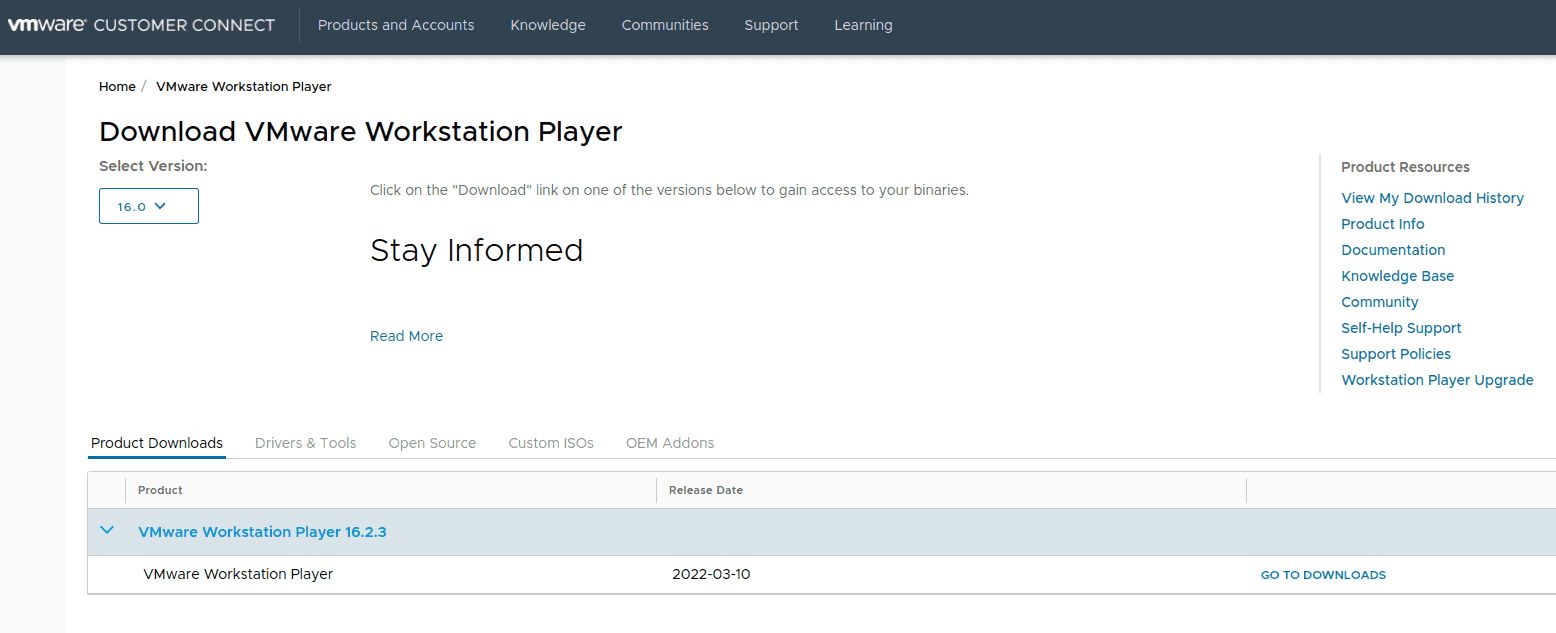This screenshot has height=633, width=1556.
Task: Open the Communities menu
Action: (665, 25)
